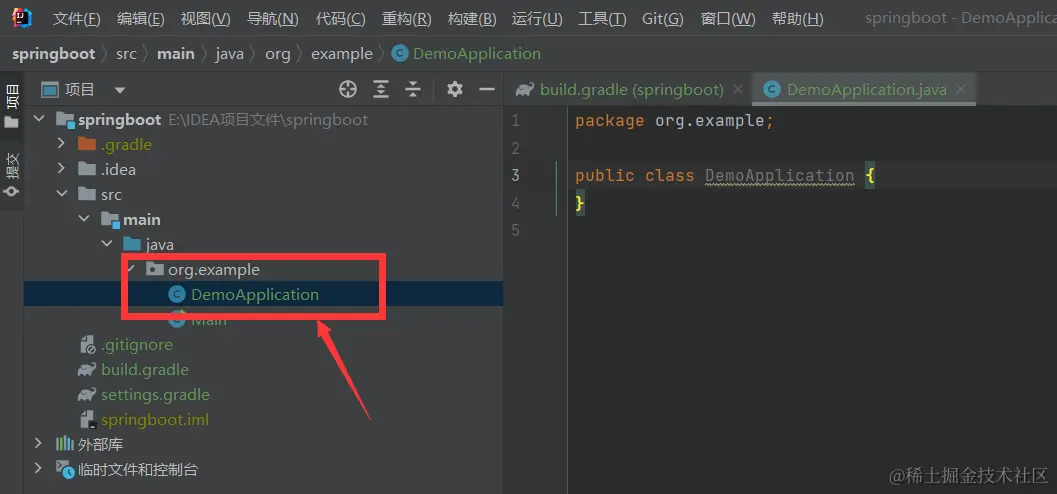This screenshot has height=494, width=1057.
Task: Toggle the 项目 side tool window tab
Action: tap(11, 106)
